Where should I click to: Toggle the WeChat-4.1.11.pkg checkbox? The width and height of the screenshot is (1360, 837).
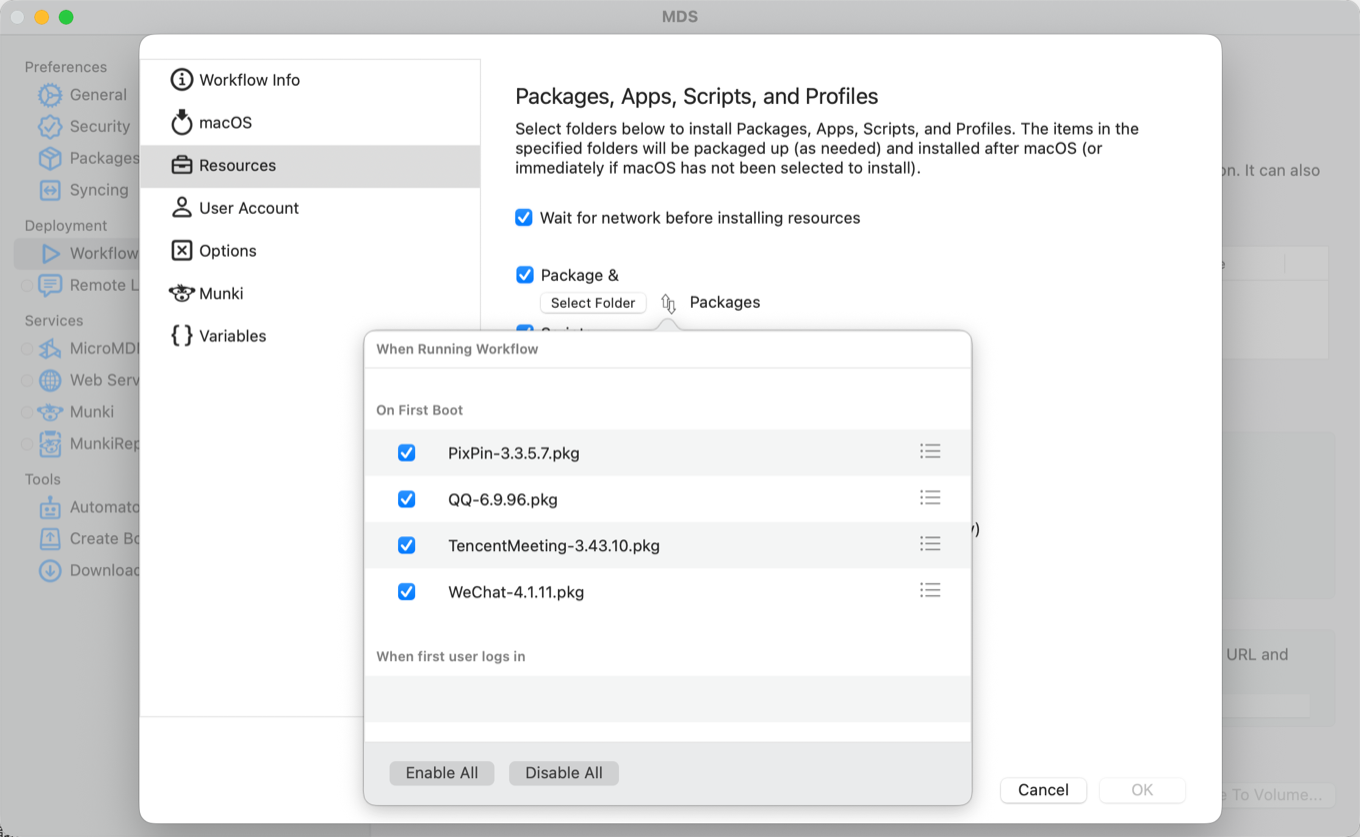click(406, 592)
